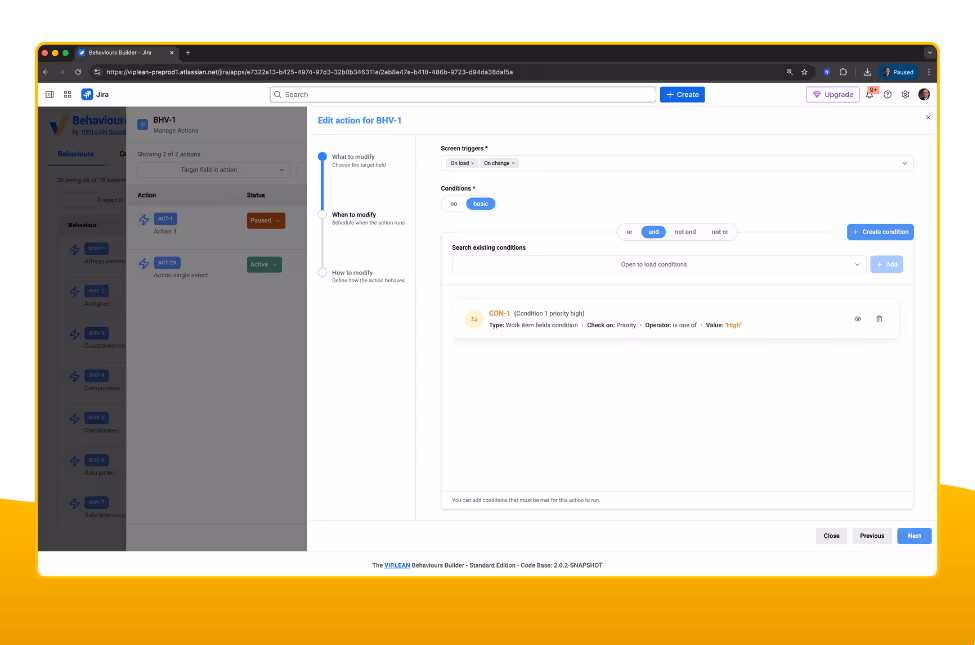Open the 'Target field in action' filter dropdown
Screen dimensions: 975x645
coord(213,170)
